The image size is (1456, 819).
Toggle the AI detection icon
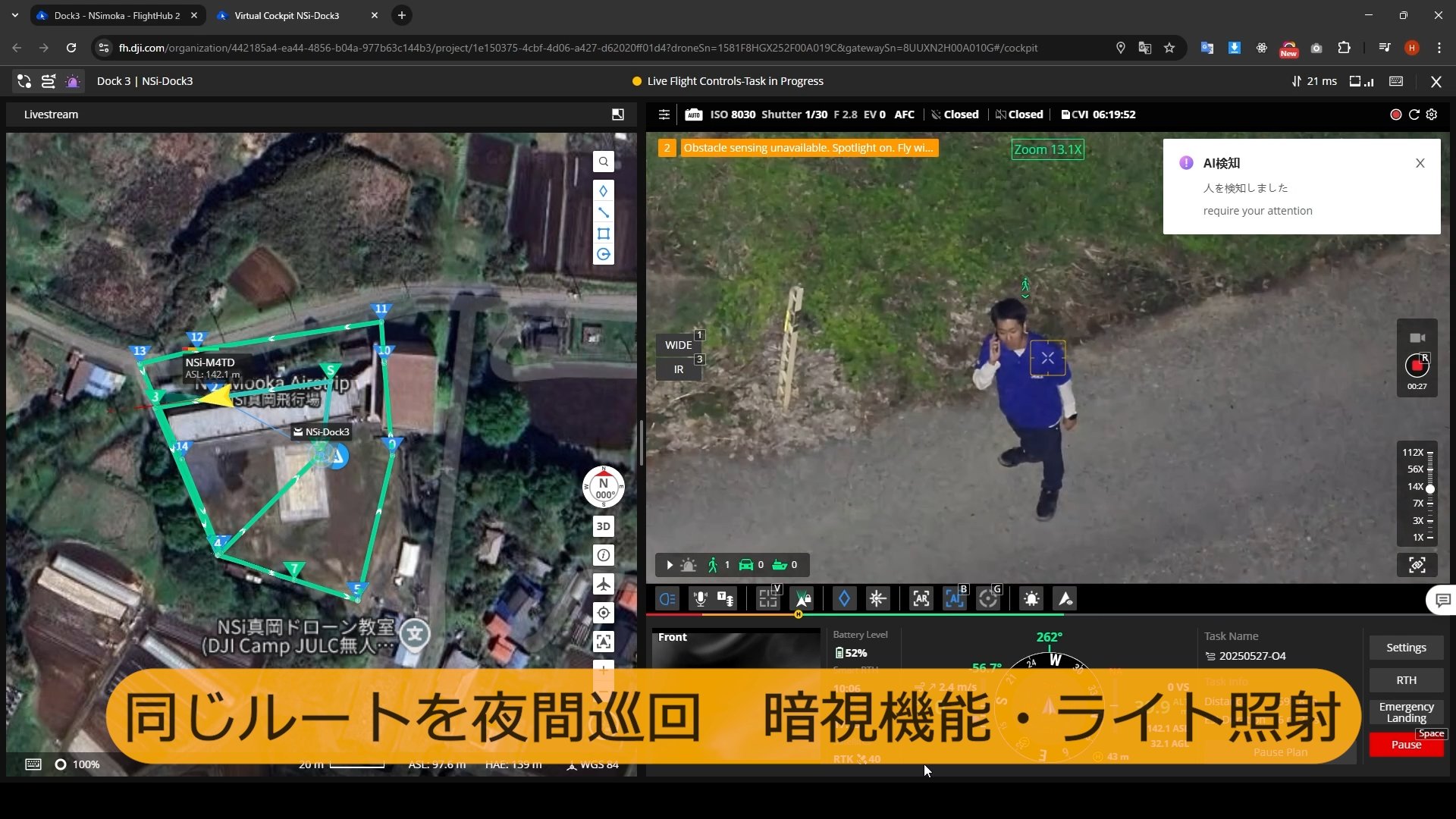(x=954, y=599)
